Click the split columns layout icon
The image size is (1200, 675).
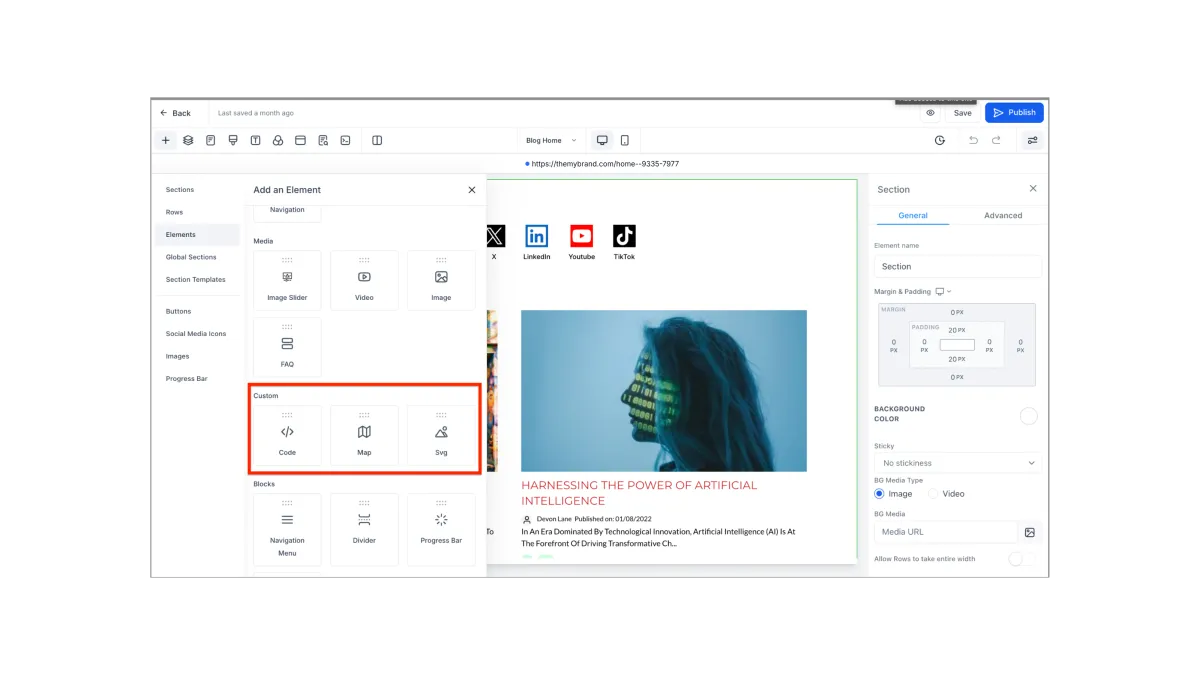(377, 141)
